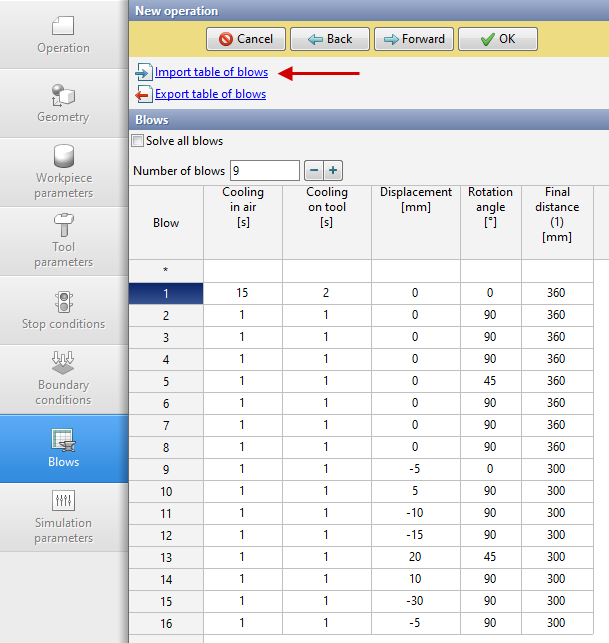Enable the Solve all blows checkbox
Image resolution: width=609 pixels, height=643 pixels.
(138, 141)
